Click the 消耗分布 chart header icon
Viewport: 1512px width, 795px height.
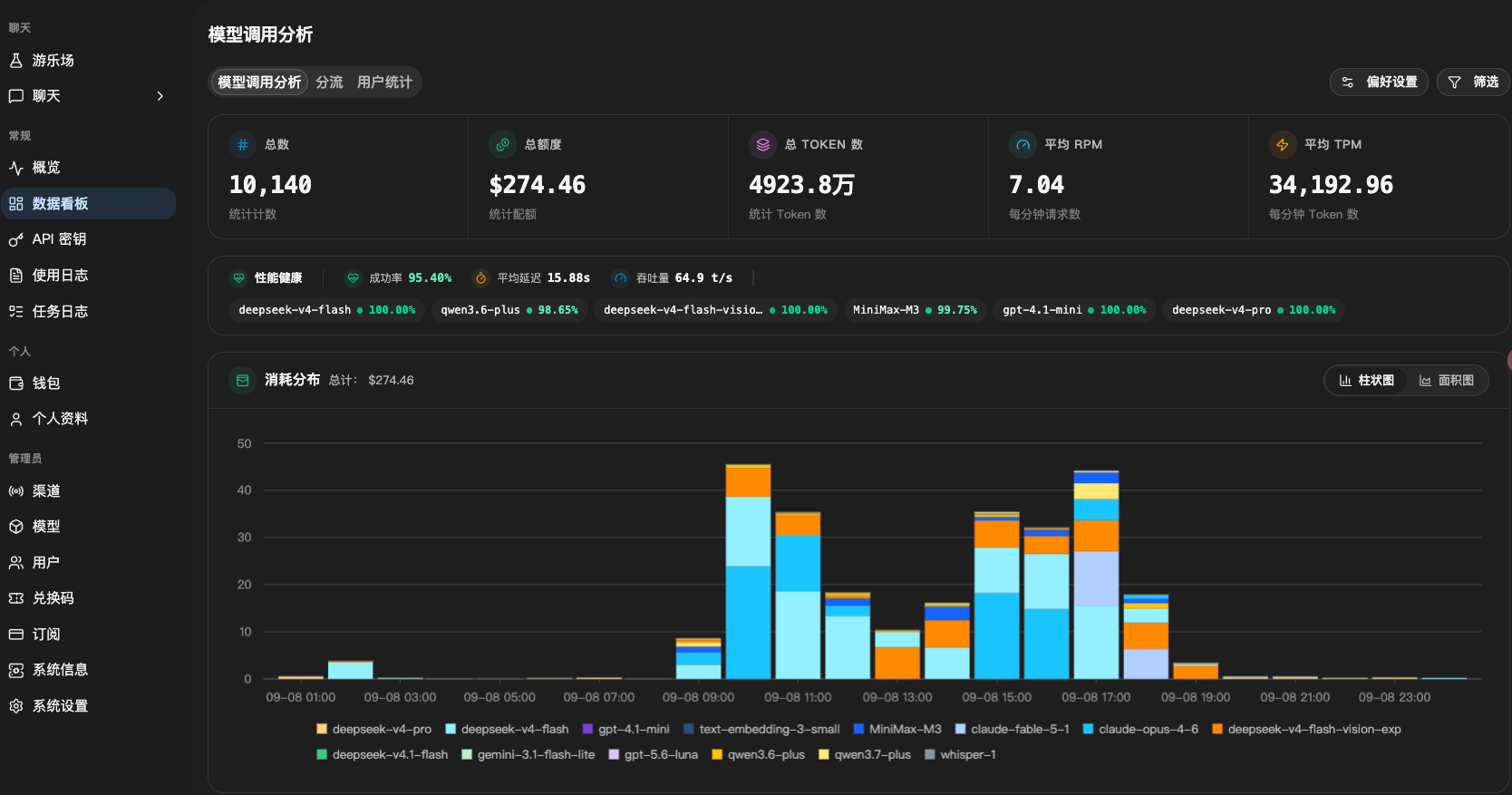(243, 381)
